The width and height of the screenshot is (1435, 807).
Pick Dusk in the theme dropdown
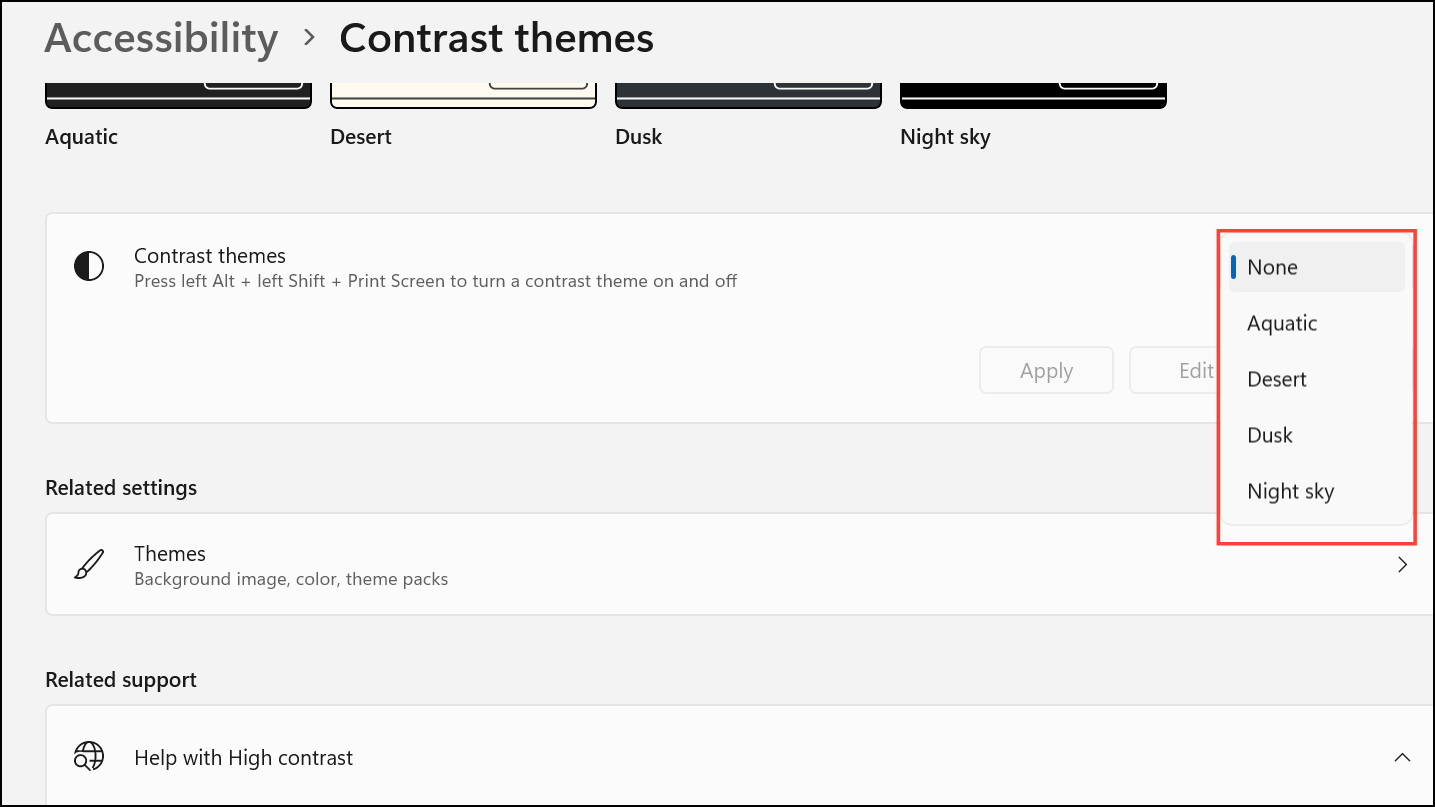pos(1316,435)
